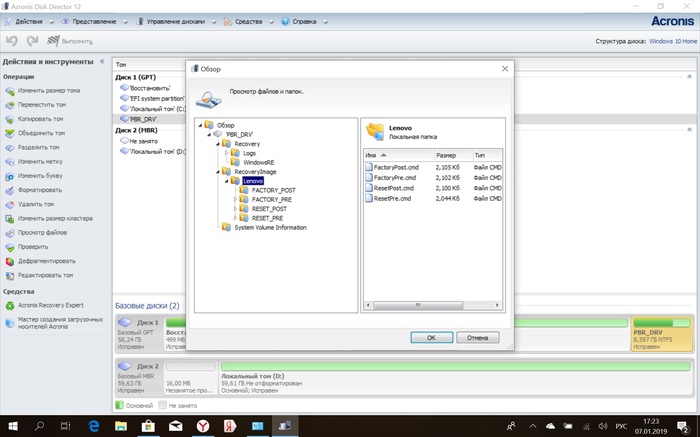Viewport: 700px width, 437px height.
Task: Open the Управление дисками menu
Action: tap(175, 21)
